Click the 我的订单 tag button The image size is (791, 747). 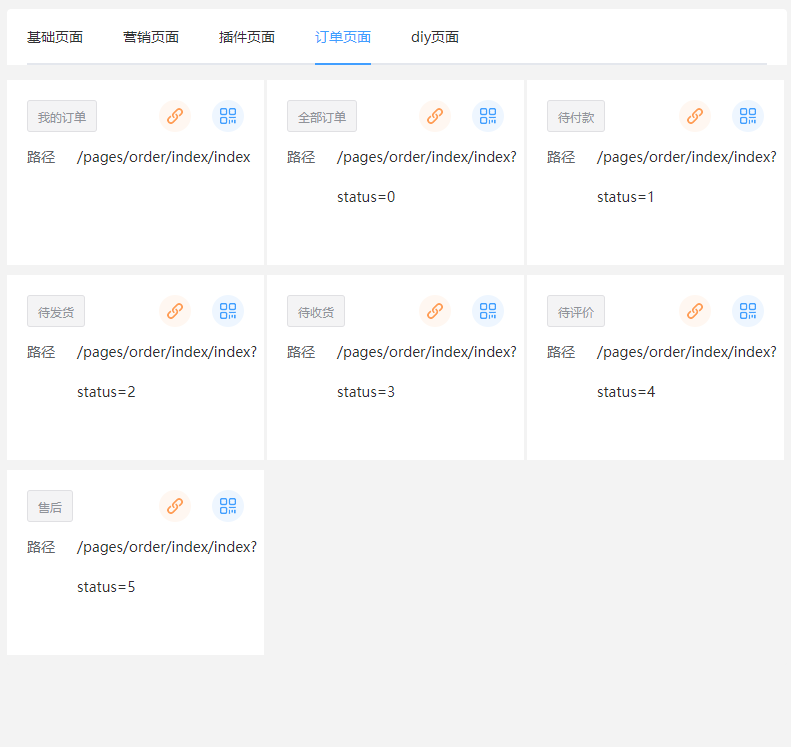coord(62,117)
